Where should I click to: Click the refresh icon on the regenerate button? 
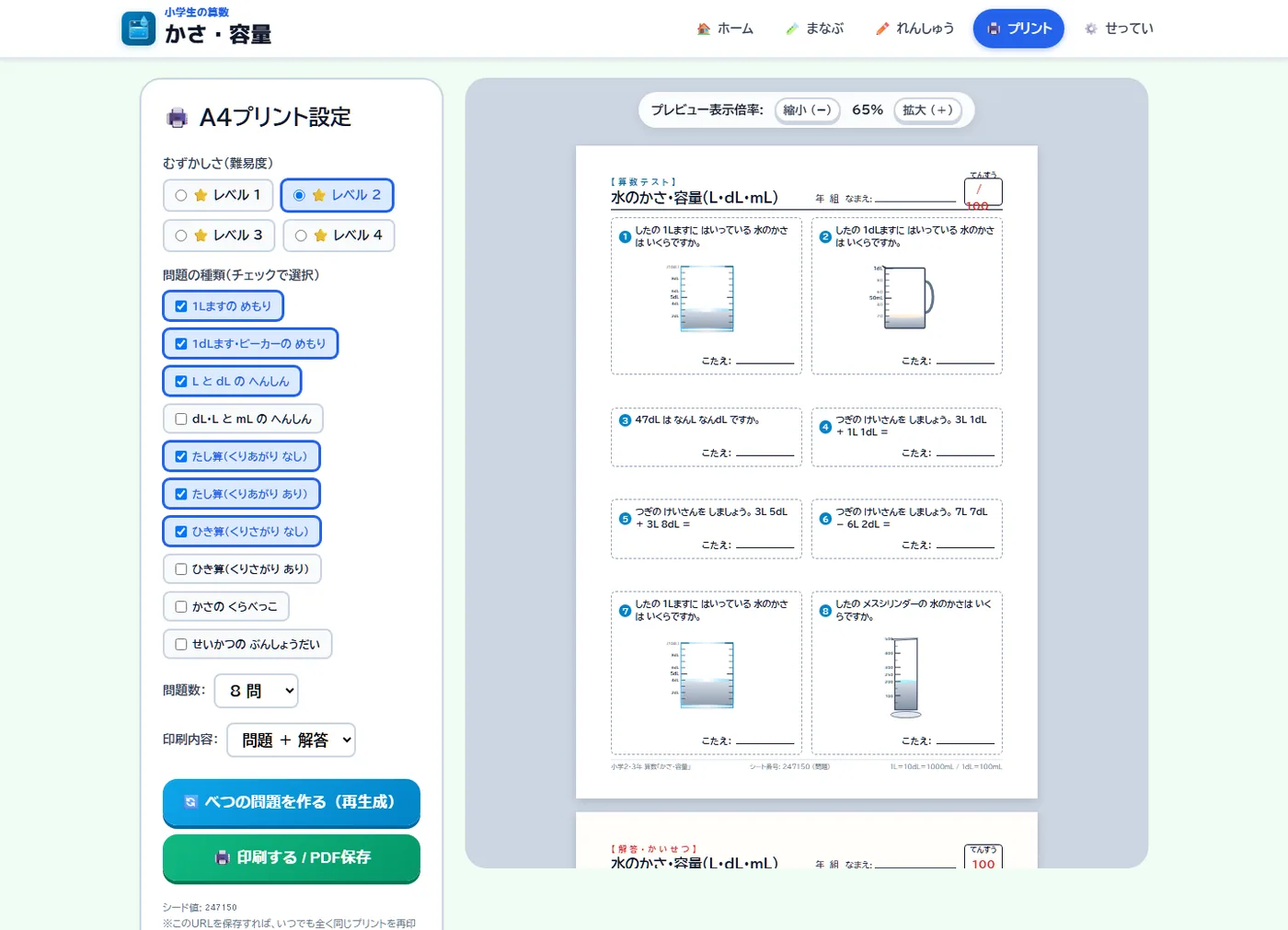point(191,802)
